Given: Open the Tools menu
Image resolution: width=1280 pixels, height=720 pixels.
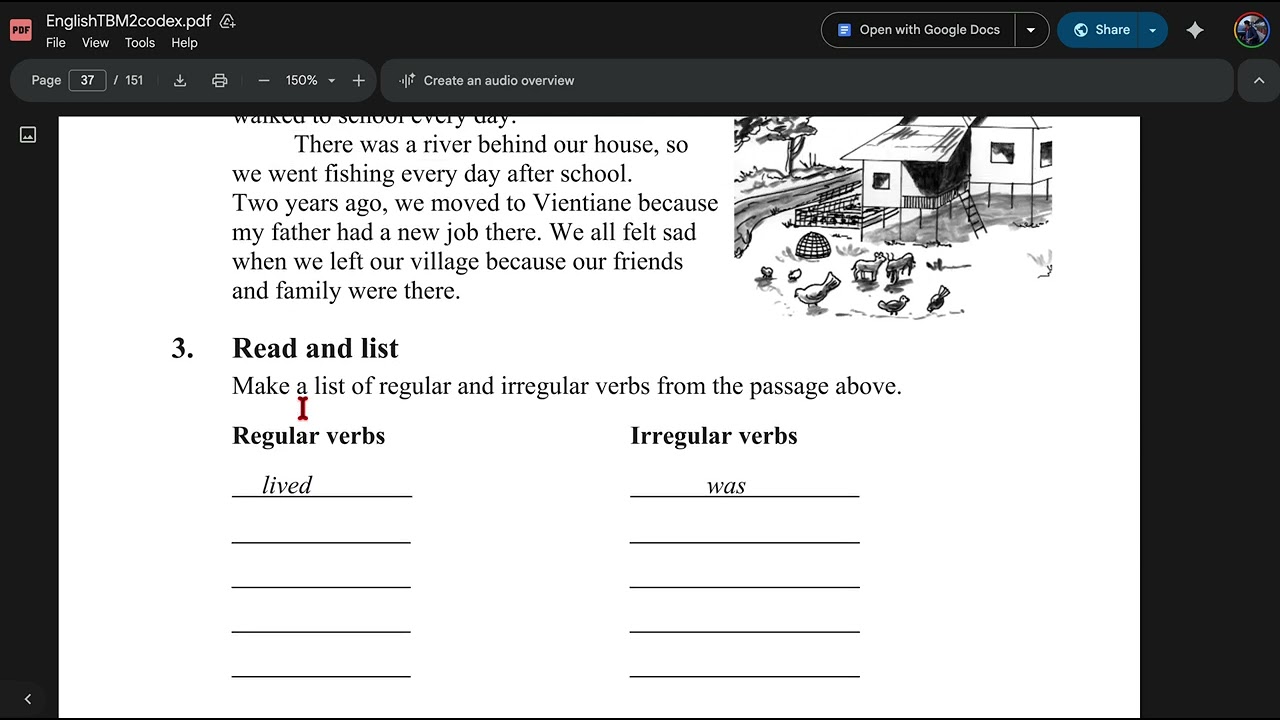Looking at the screenshot, I should click(140, 43).
